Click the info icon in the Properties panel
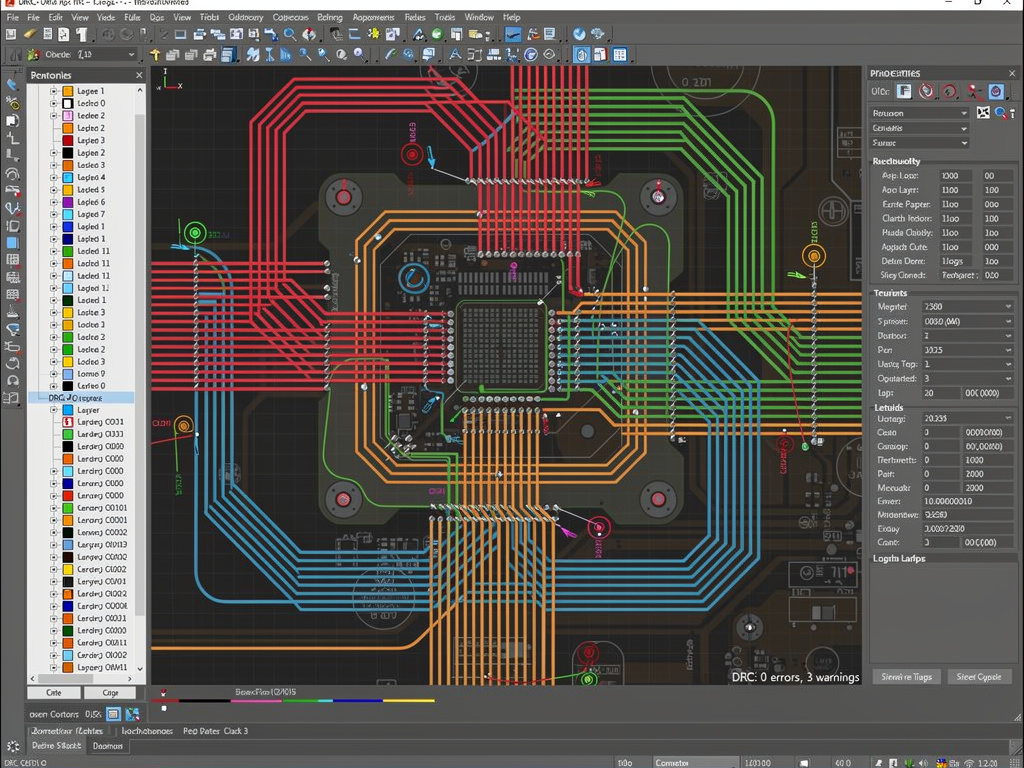1024x768 pixels. pyautogui.click(x=1013, y=114)
